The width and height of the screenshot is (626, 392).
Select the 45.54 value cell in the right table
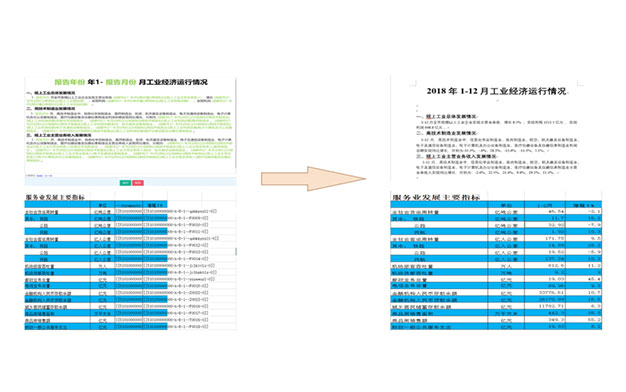(x=545, y=211)
